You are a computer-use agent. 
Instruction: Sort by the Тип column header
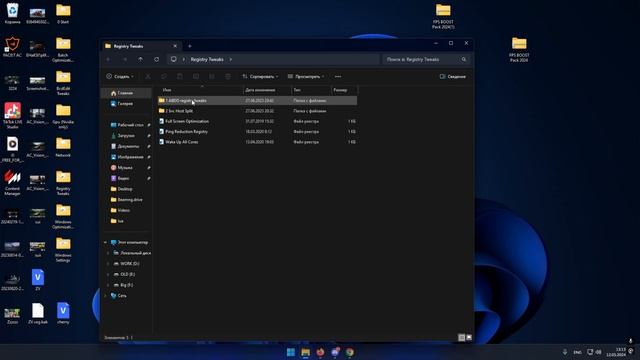click(x=311, y=90)
